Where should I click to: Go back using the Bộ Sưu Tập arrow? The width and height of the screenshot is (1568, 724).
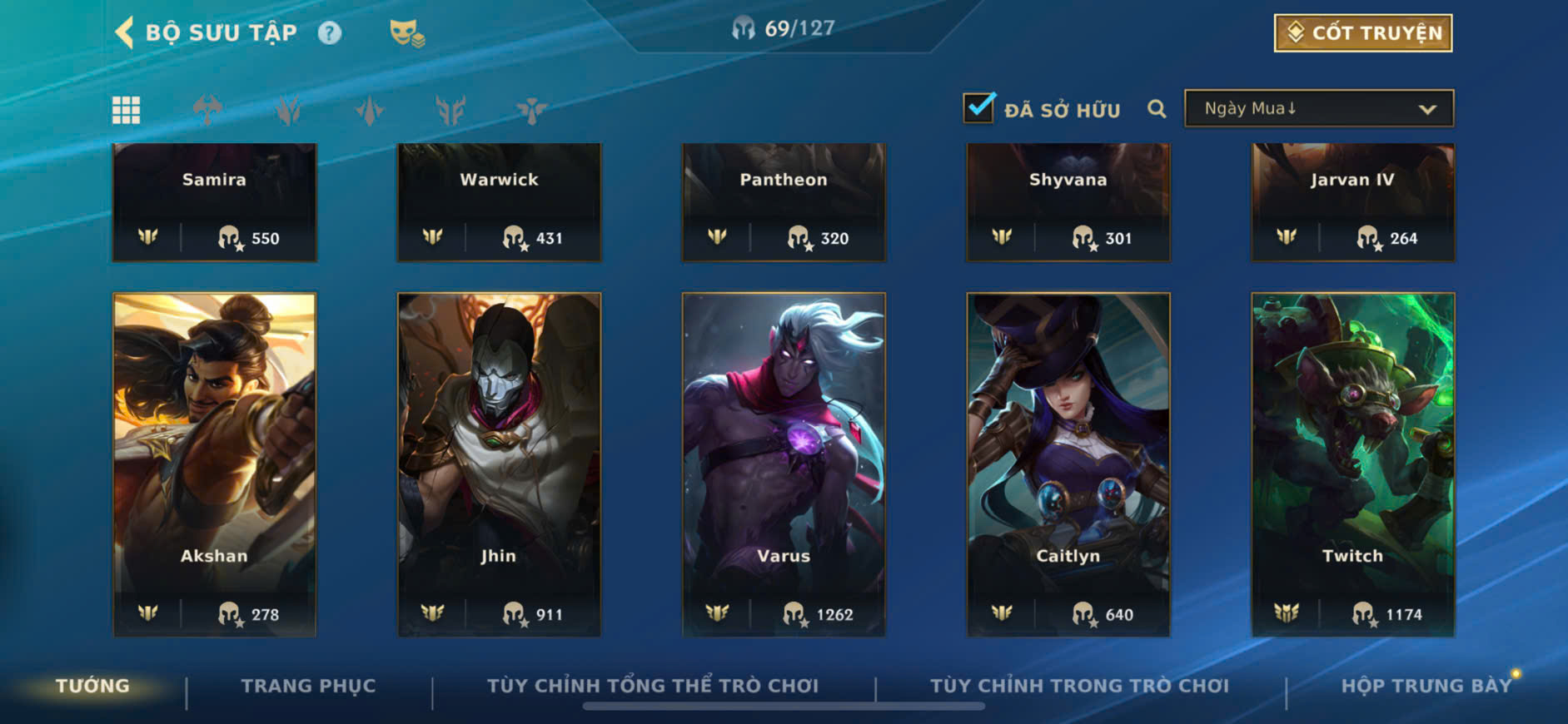pyautogui.click(x=124, y=33)
